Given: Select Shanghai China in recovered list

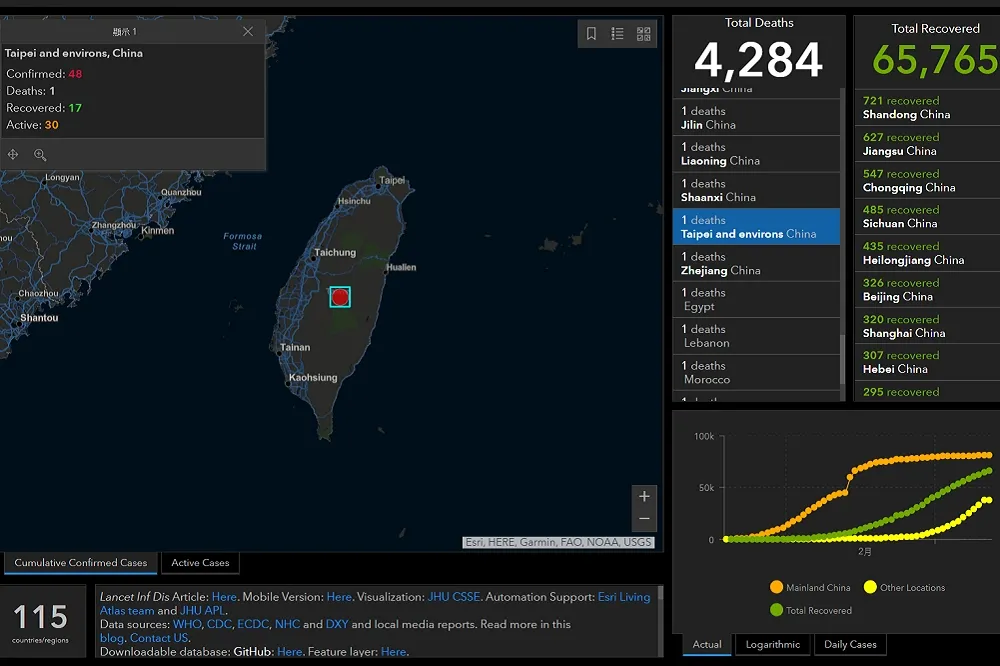Looking at the screenshot, I should [927, 326].
